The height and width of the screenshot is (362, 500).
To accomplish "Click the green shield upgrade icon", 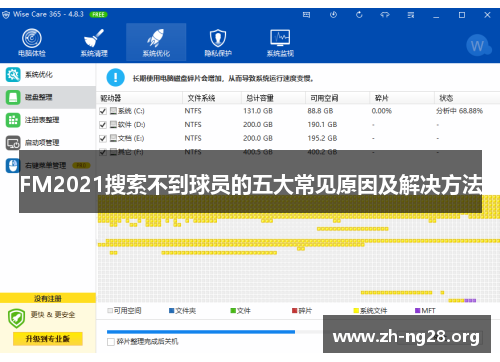I will (x=16, y=318).
